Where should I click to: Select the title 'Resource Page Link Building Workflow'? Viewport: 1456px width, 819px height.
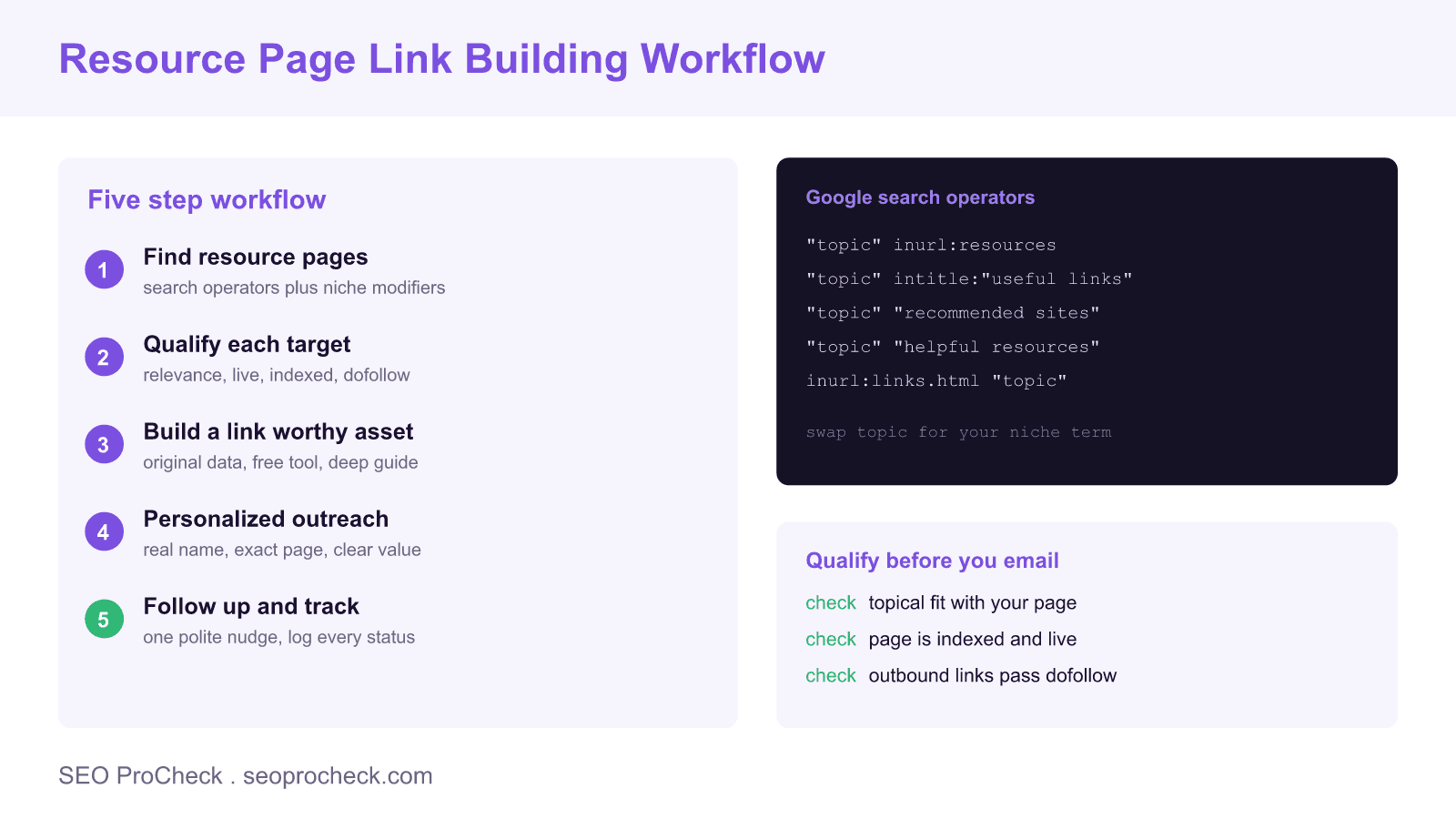pos(442,59)
